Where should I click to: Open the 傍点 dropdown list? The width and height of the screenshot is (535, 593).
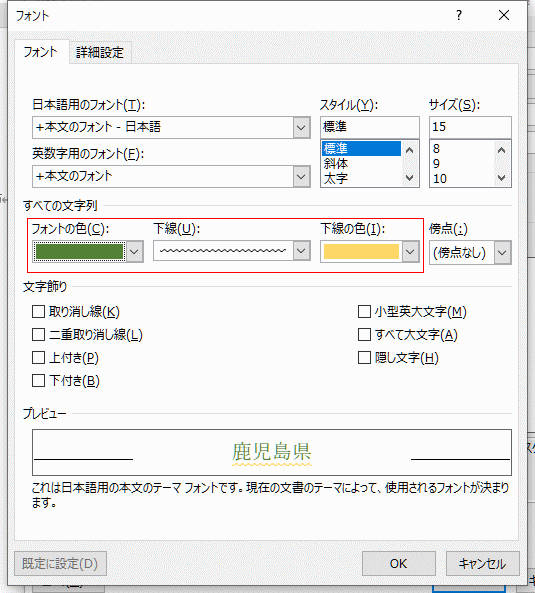502,252
